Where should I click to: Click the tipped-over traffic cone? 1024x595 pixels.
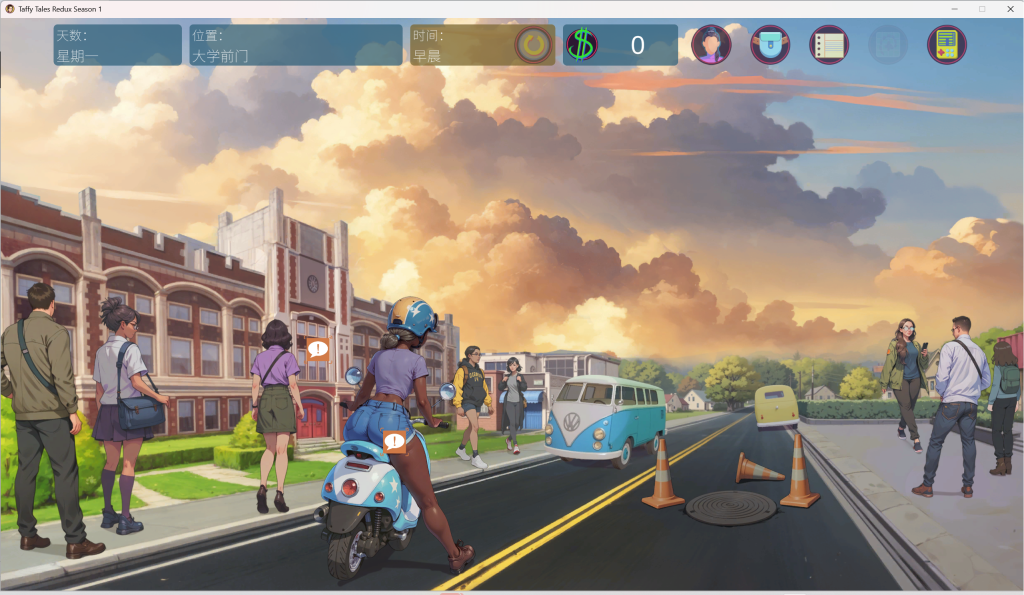759,467
